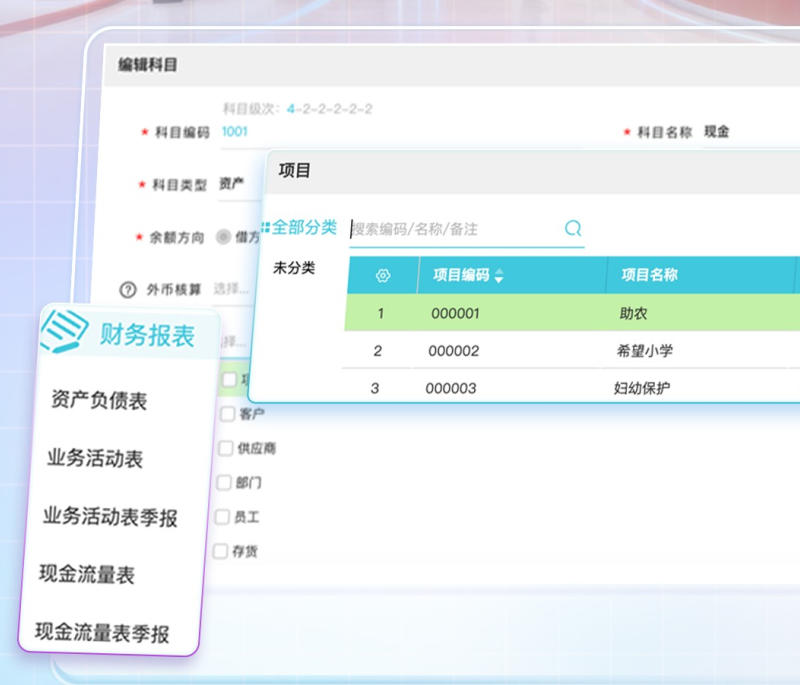Enable the 供应商 checkbox
The height and width of the screenshot is (685, 800).
[225, 448]
